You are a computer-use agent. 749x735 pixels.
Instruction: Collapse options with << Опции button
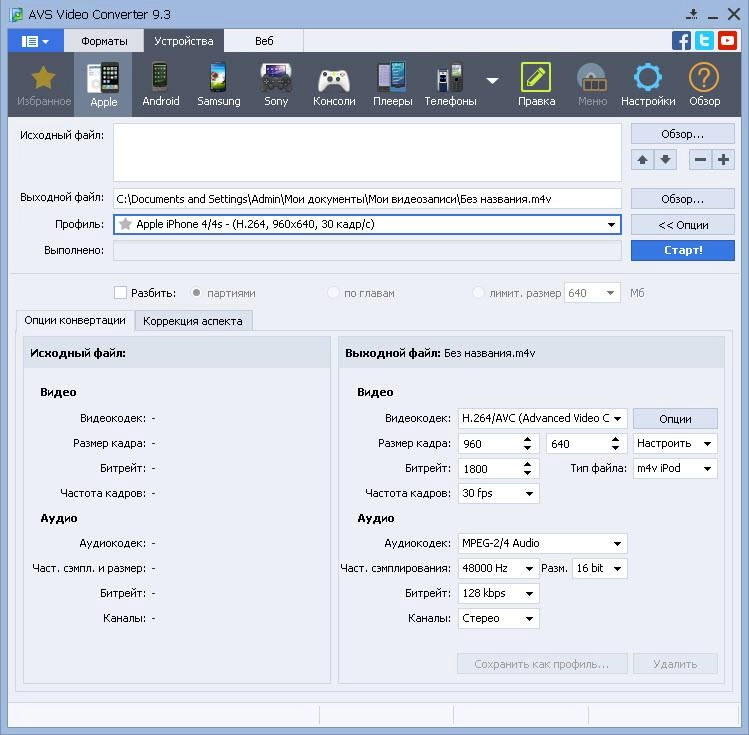pos(683,224)
